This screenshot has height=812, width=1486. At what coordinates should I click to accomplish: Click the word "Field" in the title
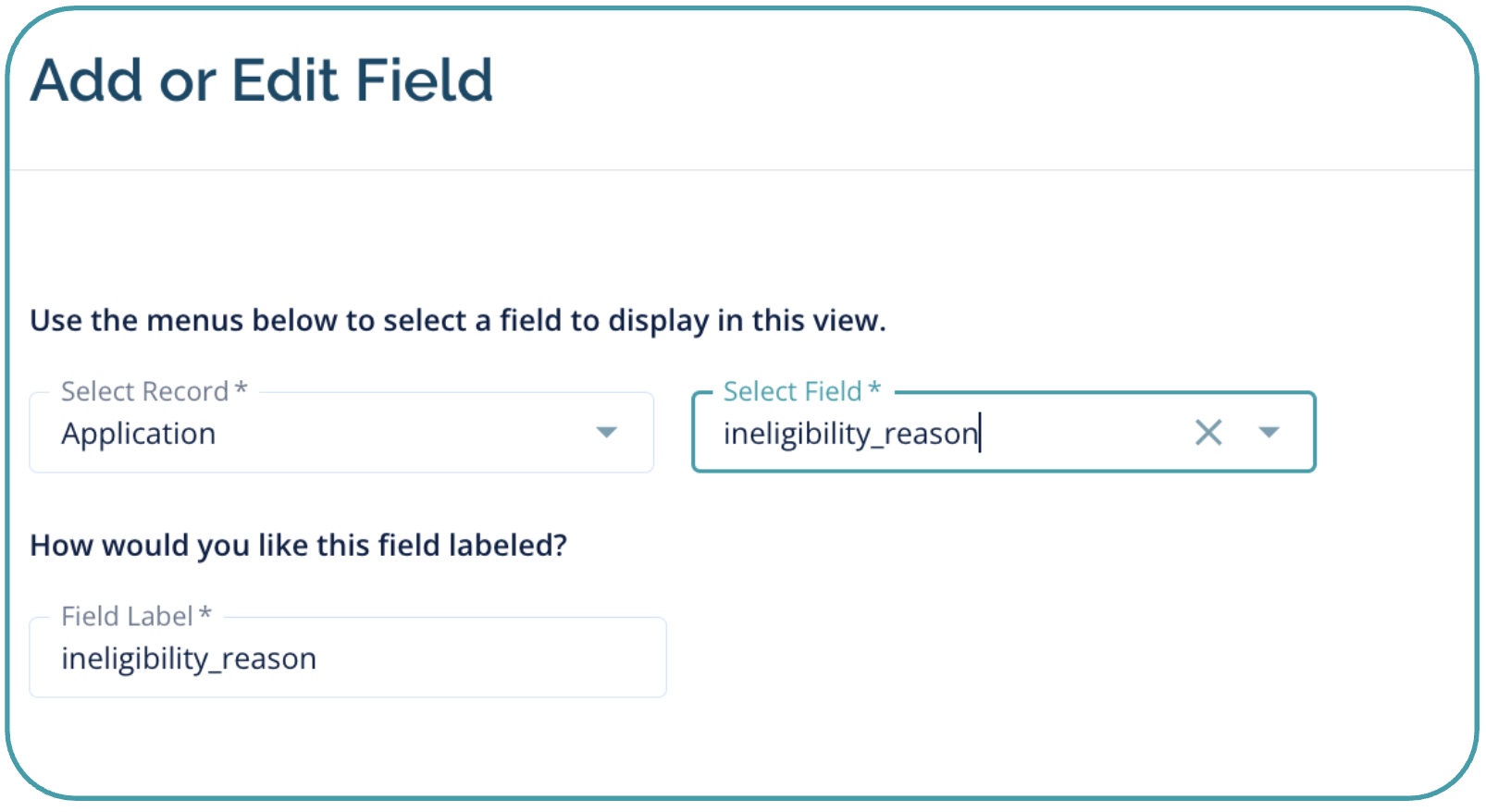(424, 80)
